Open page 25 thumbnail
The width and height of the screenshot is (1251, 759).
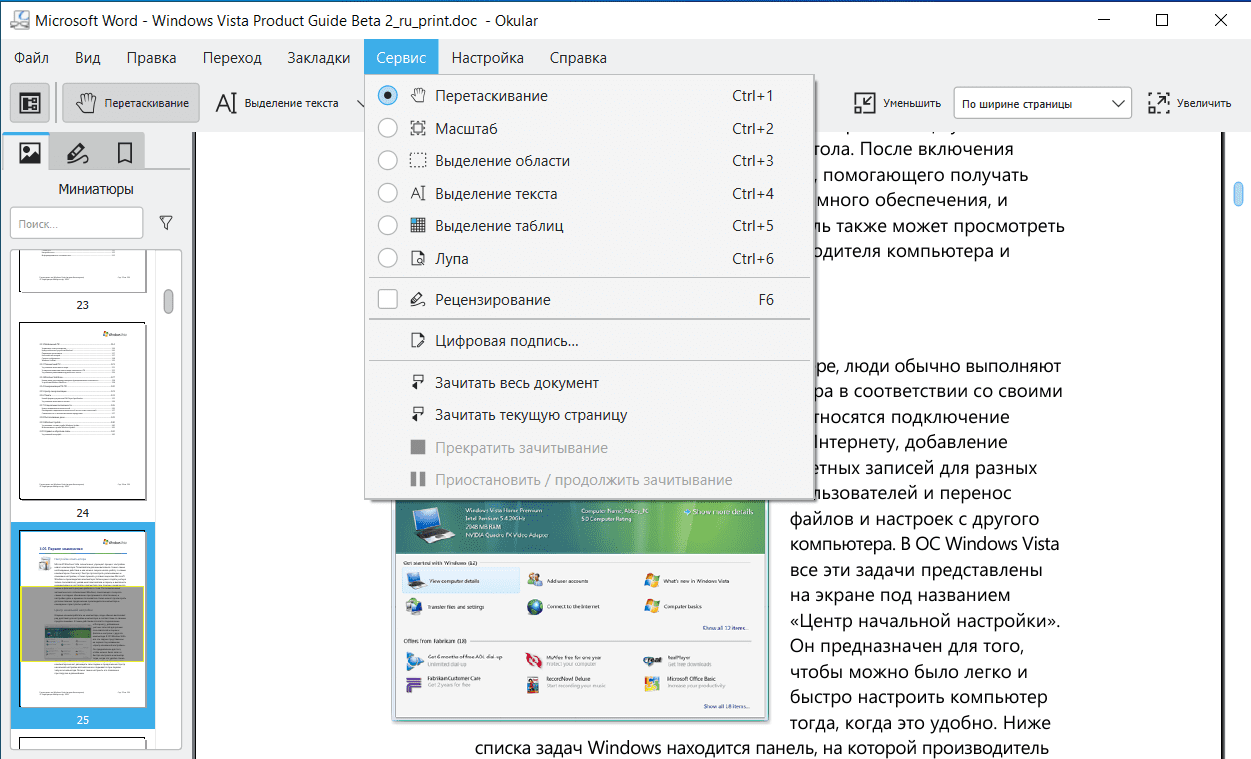[83, 620]
